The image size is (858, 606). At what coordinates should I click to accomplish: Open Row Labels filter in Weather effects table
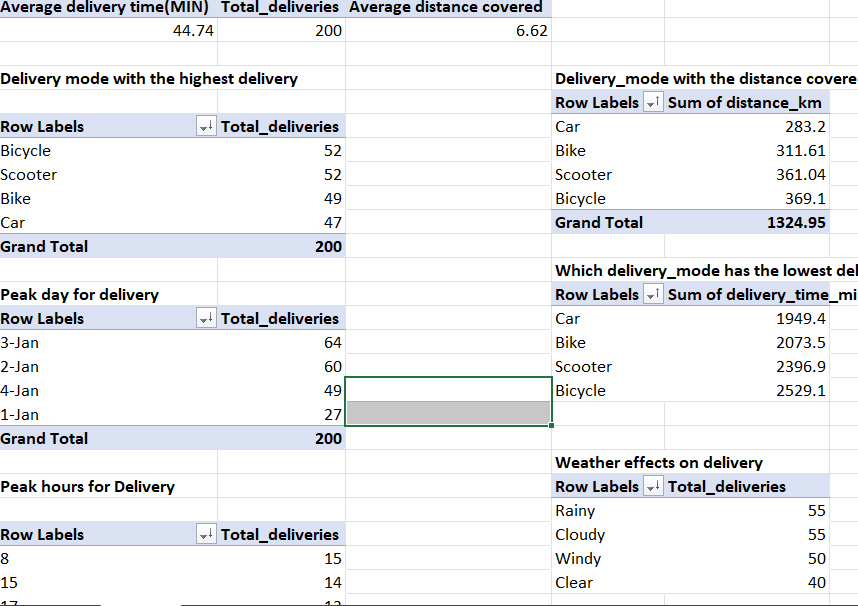[x=653, y=487]
